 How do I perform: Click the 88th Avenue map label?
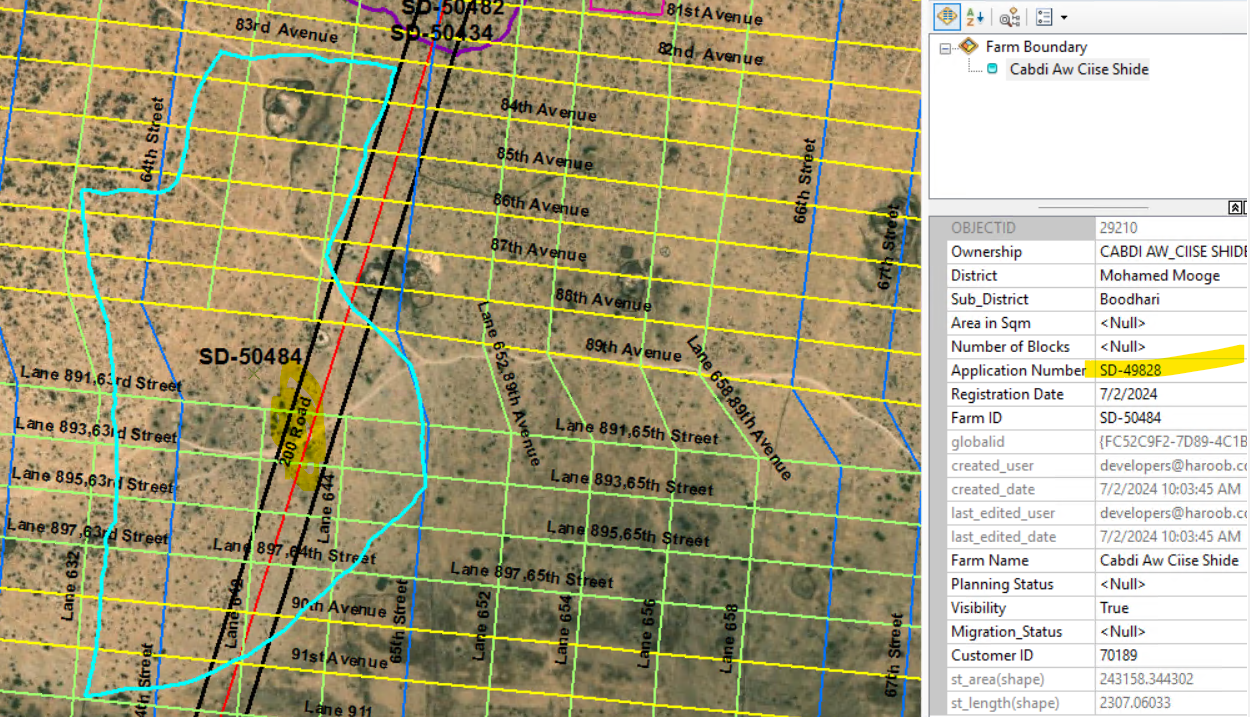[604, 298]
